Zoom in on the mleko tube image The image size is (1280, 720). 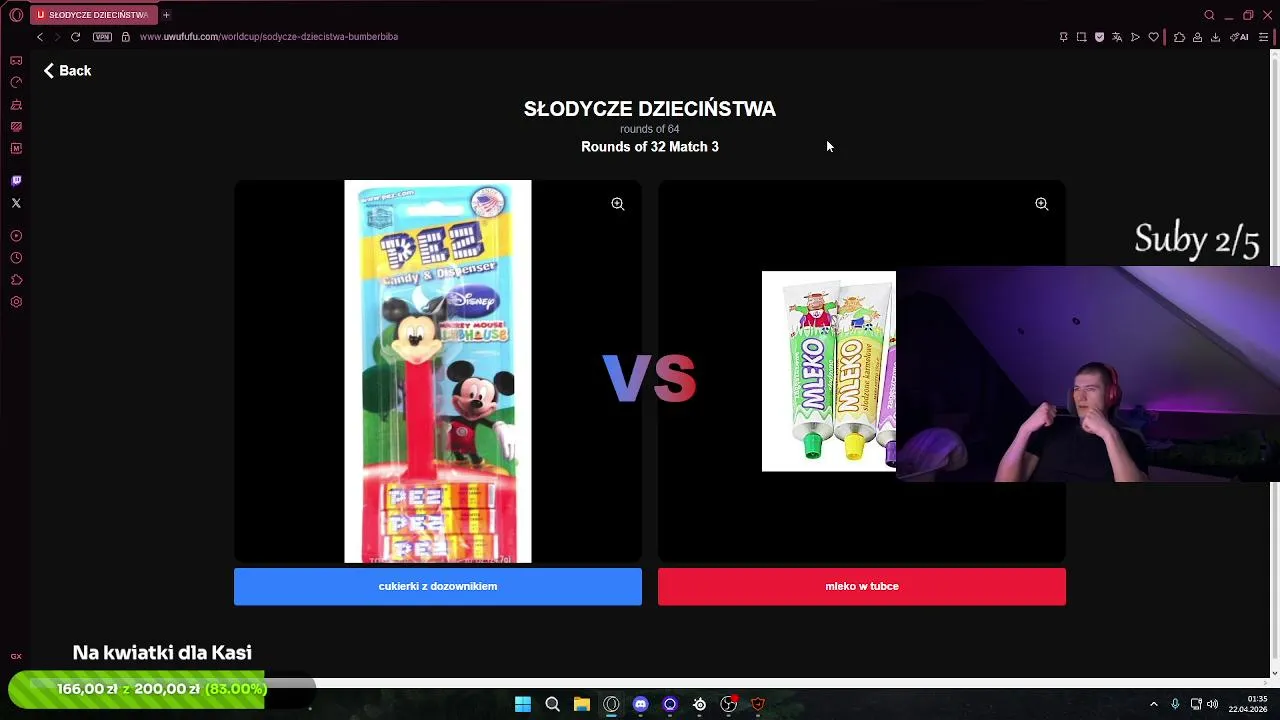[1042, 204]
